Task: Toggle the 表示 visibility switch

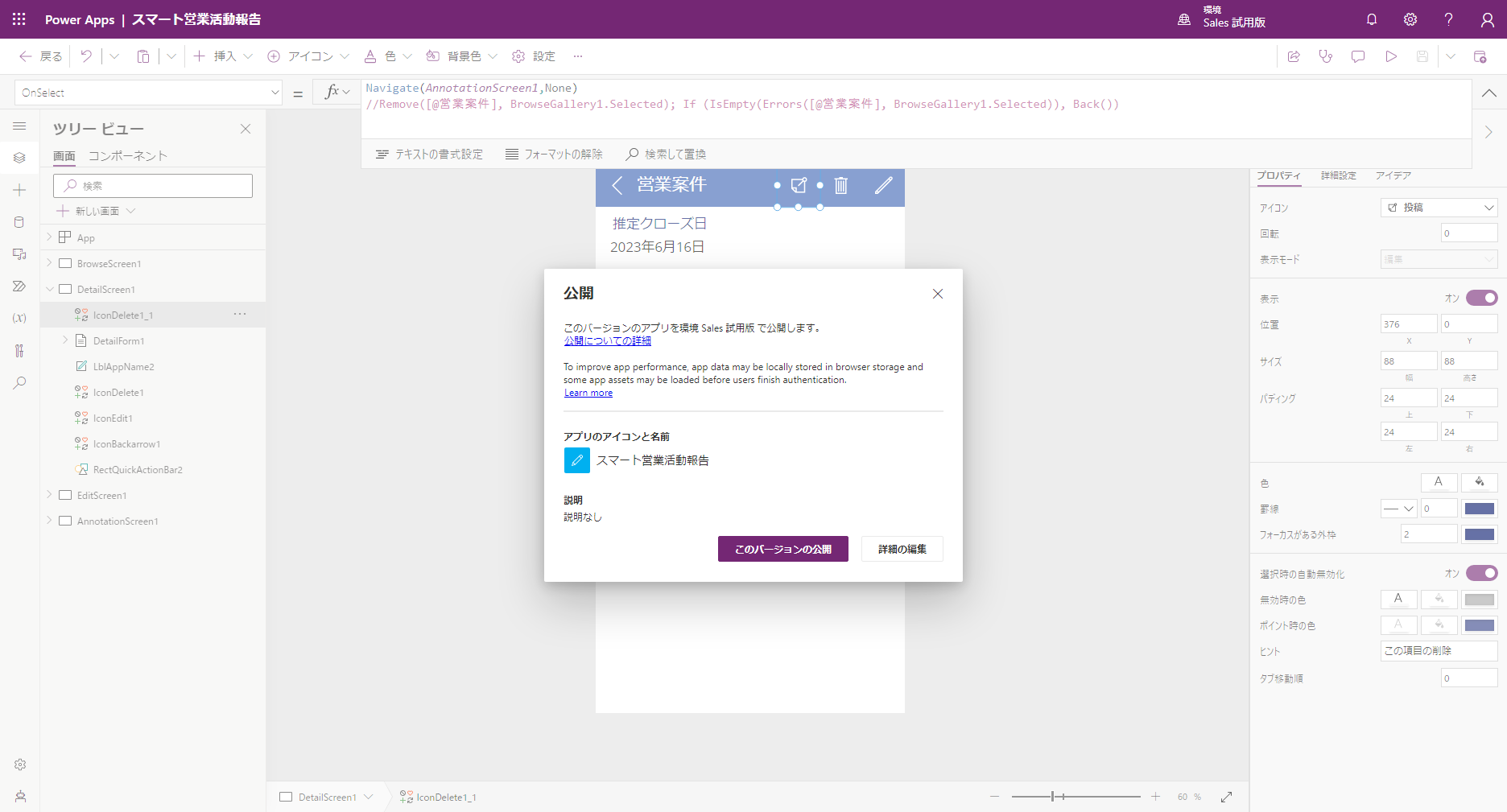Action: (x=1481, y=298)
